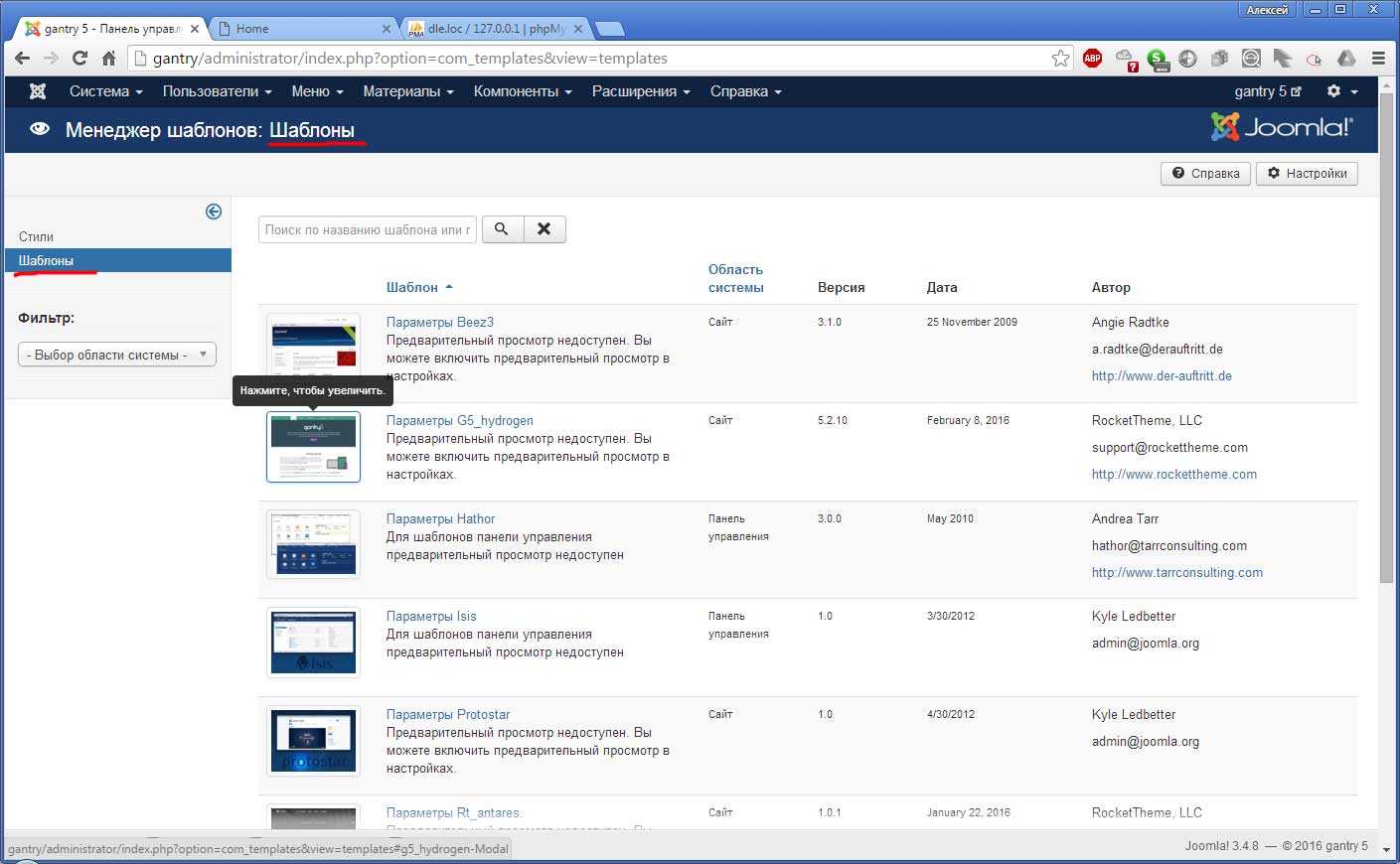Close the Home browser tab
This screenshot has width=1400, height=864.
(387, 29)
